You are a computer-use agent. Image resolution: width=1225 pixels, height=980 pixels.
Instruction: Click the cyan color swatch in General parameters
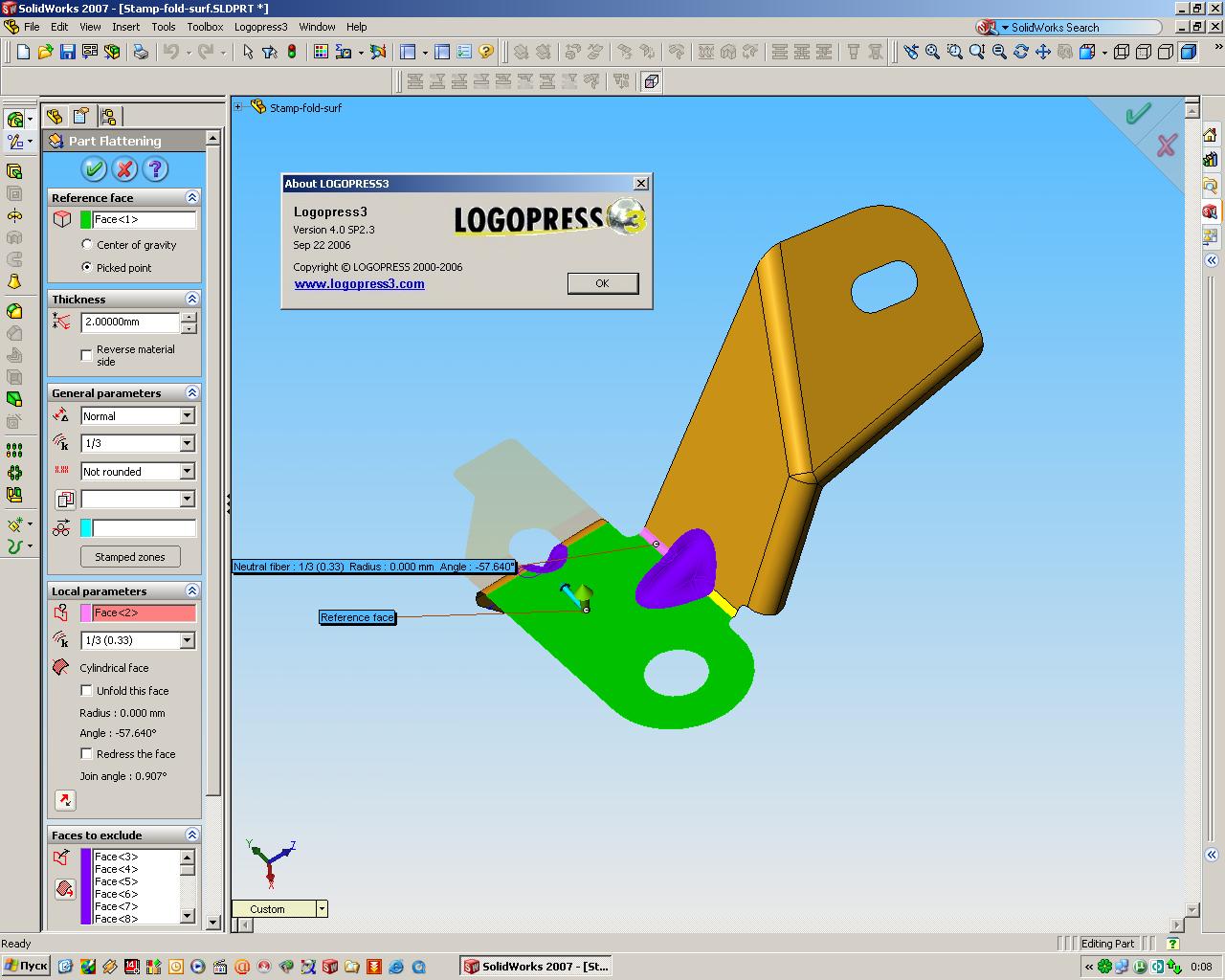click(86, 528)
